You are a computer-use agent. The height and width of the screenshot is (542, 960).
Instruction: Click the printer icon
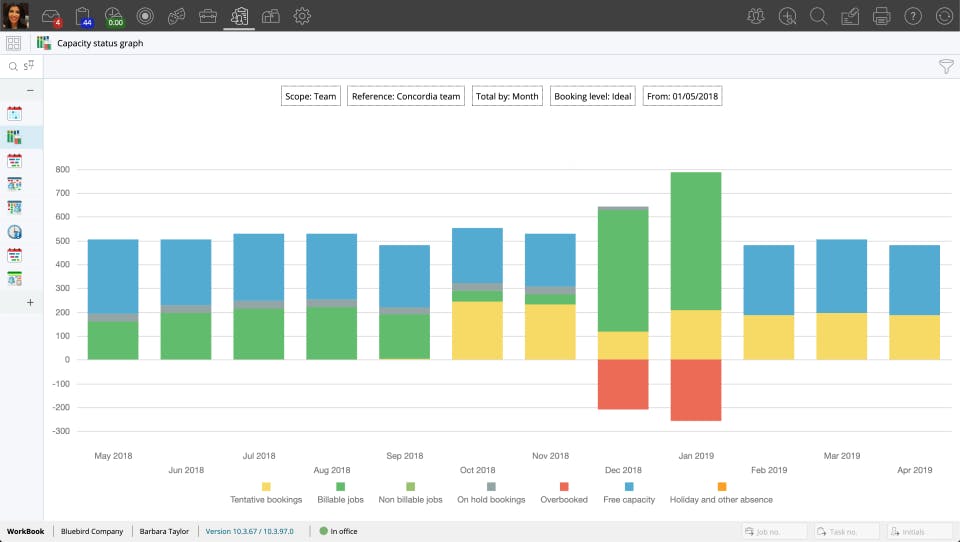(x=881, y=16)
